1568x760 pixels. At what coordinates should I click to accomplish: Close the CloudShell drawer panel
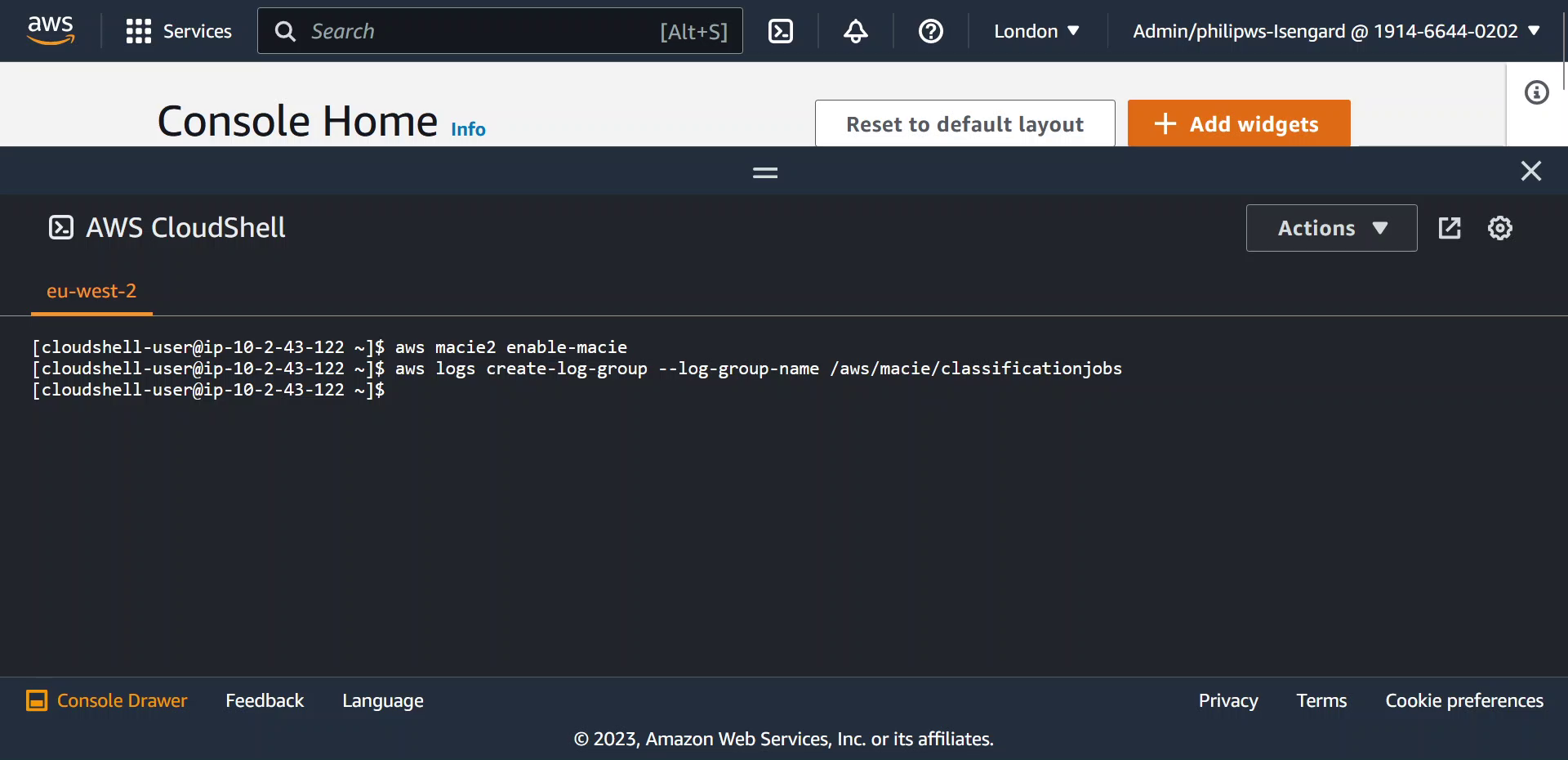click(x=1531, y=171)
